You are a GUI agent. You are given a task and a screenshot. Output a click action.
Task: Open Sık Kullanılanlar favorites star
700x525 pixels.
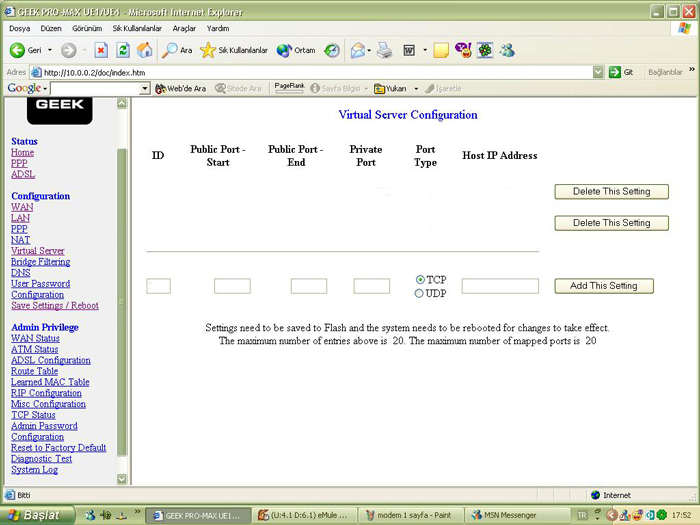click(x=233, y=50)
